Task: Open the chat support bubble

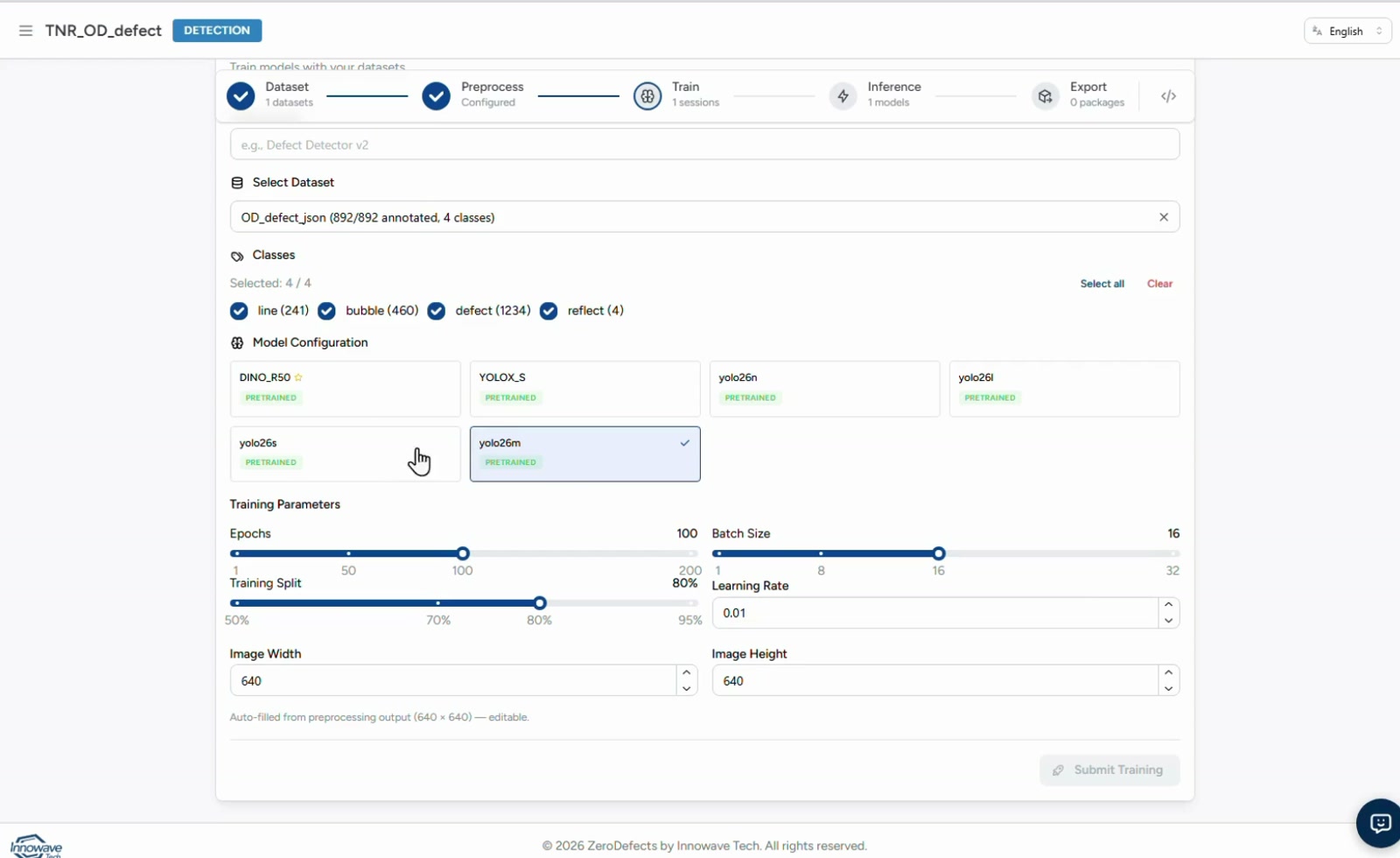Action: 1380,823
